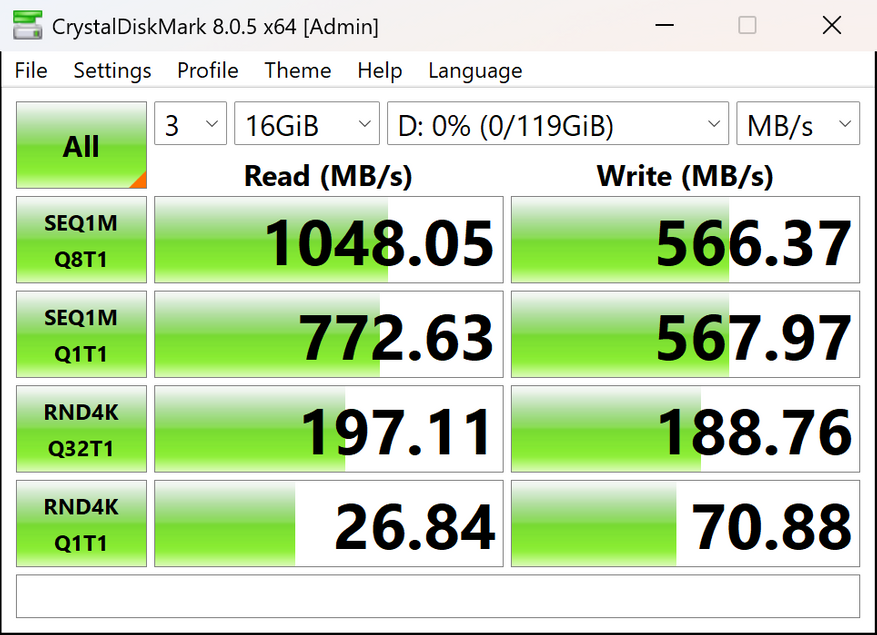Select the 197.11 read result
This screenshot has width=877, height=635.
329,429
